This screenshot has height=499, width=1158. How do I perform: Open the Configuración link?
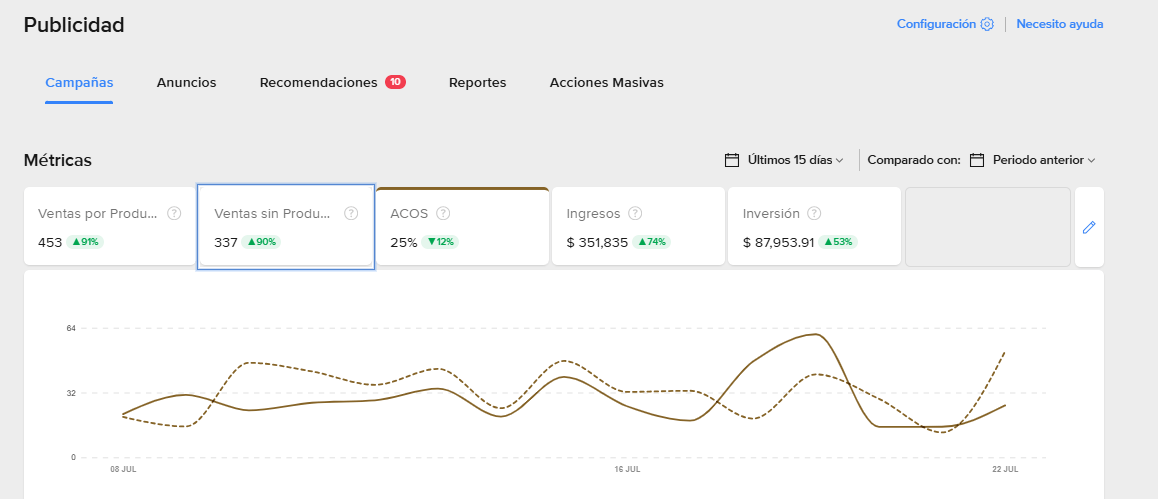936,24
